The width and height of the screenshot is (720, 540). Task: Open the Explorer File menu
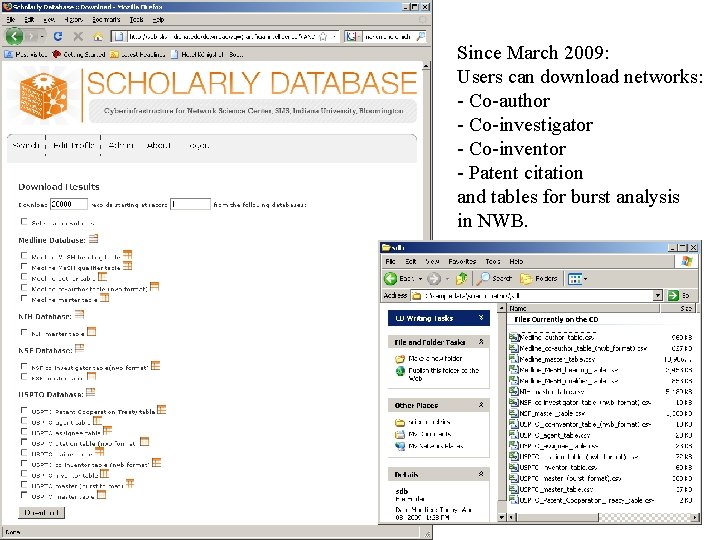[x=390, y=261]
